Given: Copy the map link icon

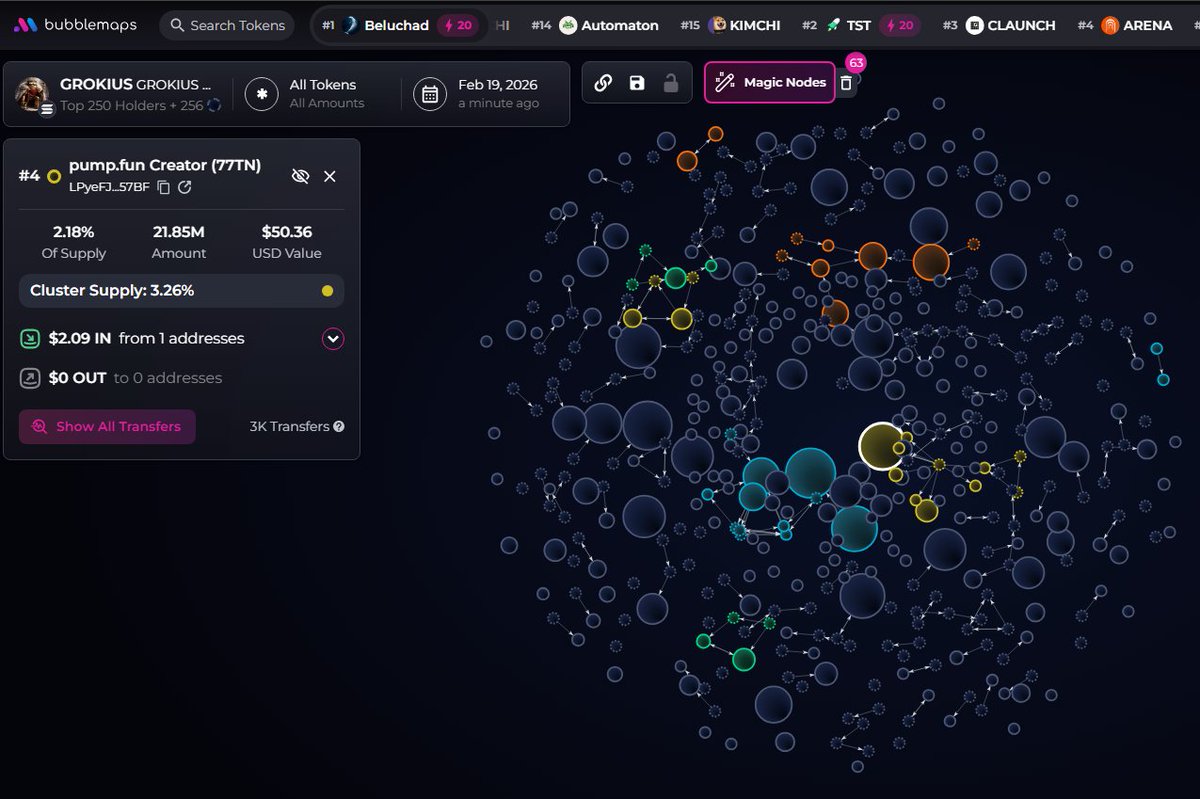Looking at the screenshot, I should [603, 83].
